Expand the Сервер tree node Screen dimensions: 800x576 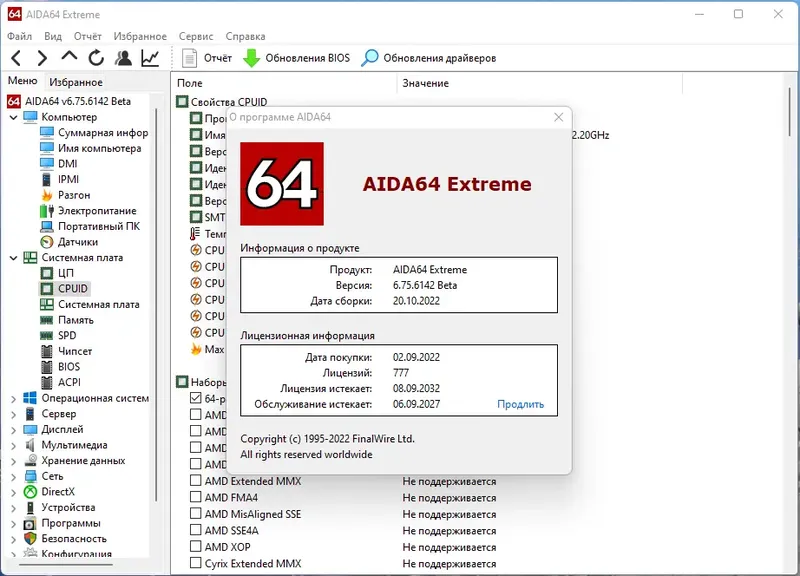click(x=14, y=414)
